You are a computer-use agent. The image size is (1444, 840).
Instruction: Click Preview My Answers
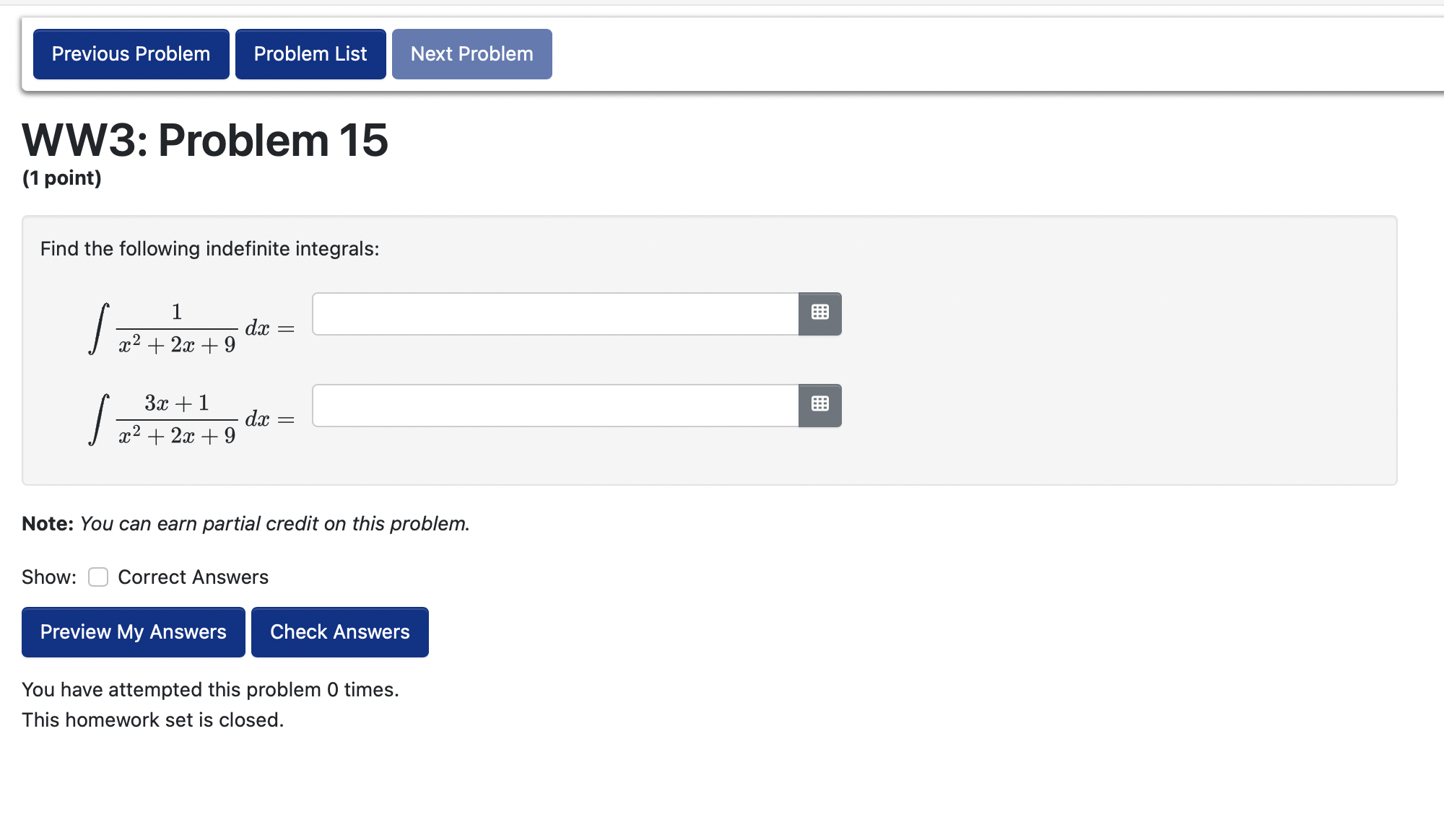point(133,632)
